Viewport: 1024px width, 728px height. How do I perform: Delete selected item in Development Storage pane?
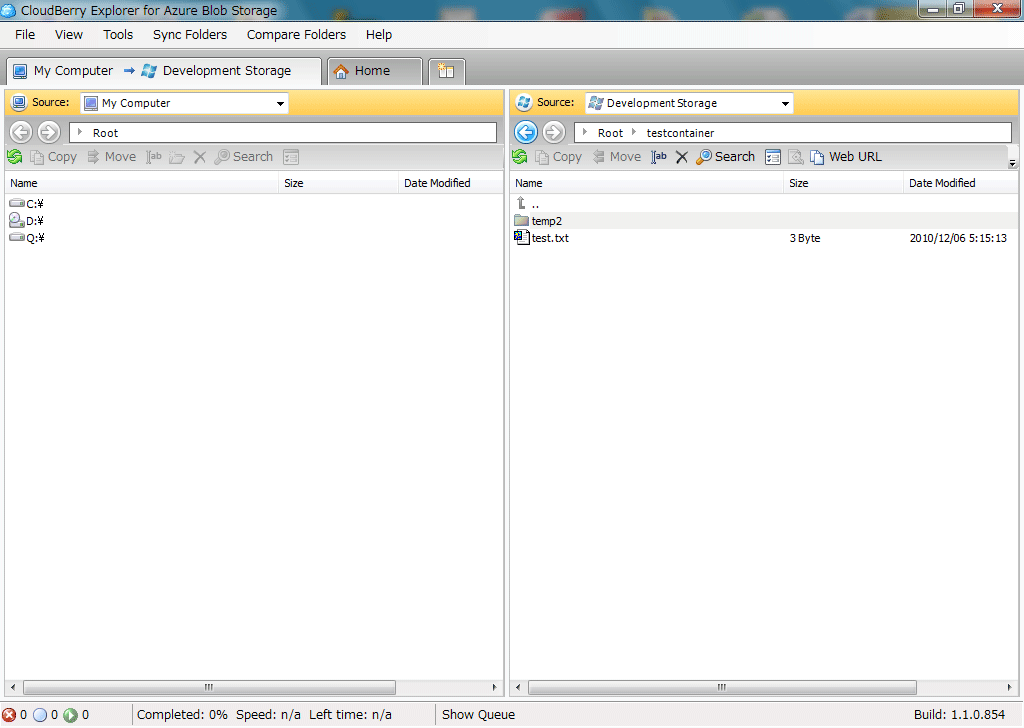(x=681, y=157)
